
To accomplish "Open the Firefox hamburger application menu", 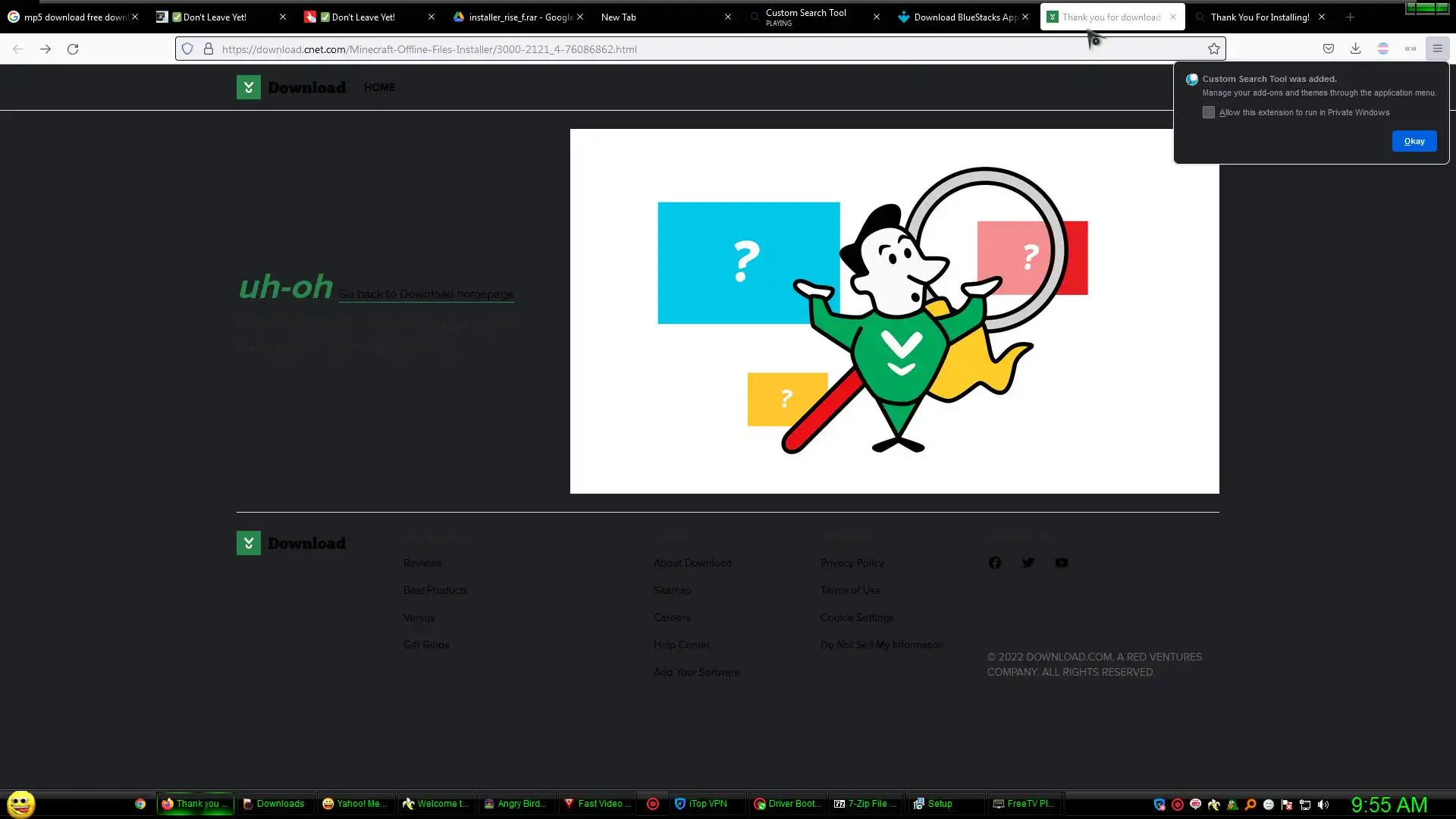I will click(x=1437, y=49).
